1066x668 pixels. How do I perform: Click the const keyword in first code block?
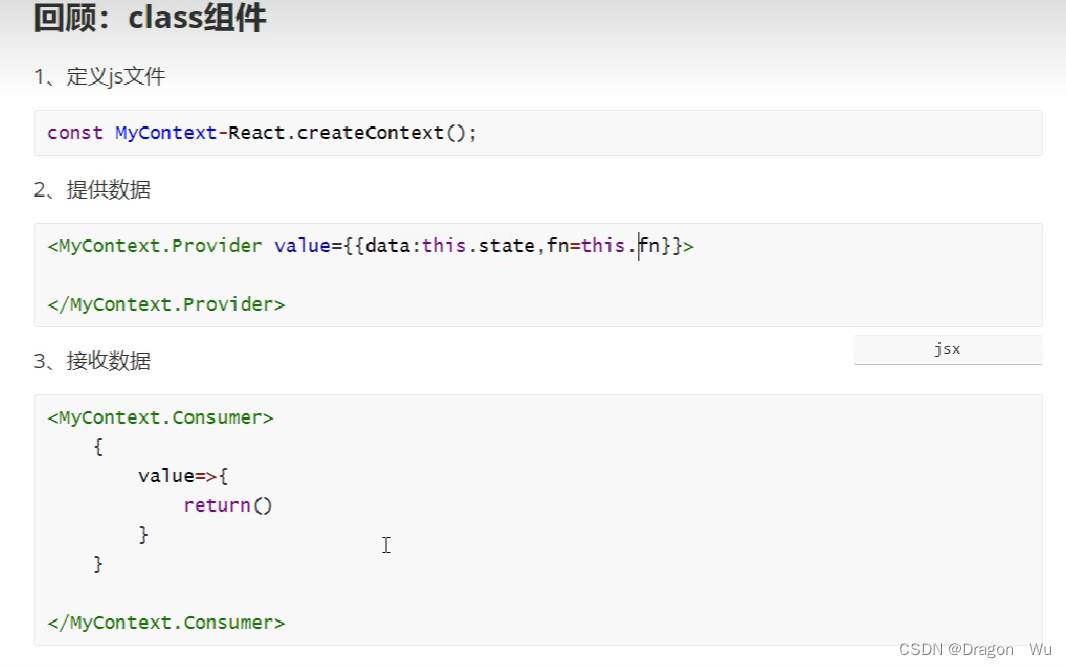[75, 133]
